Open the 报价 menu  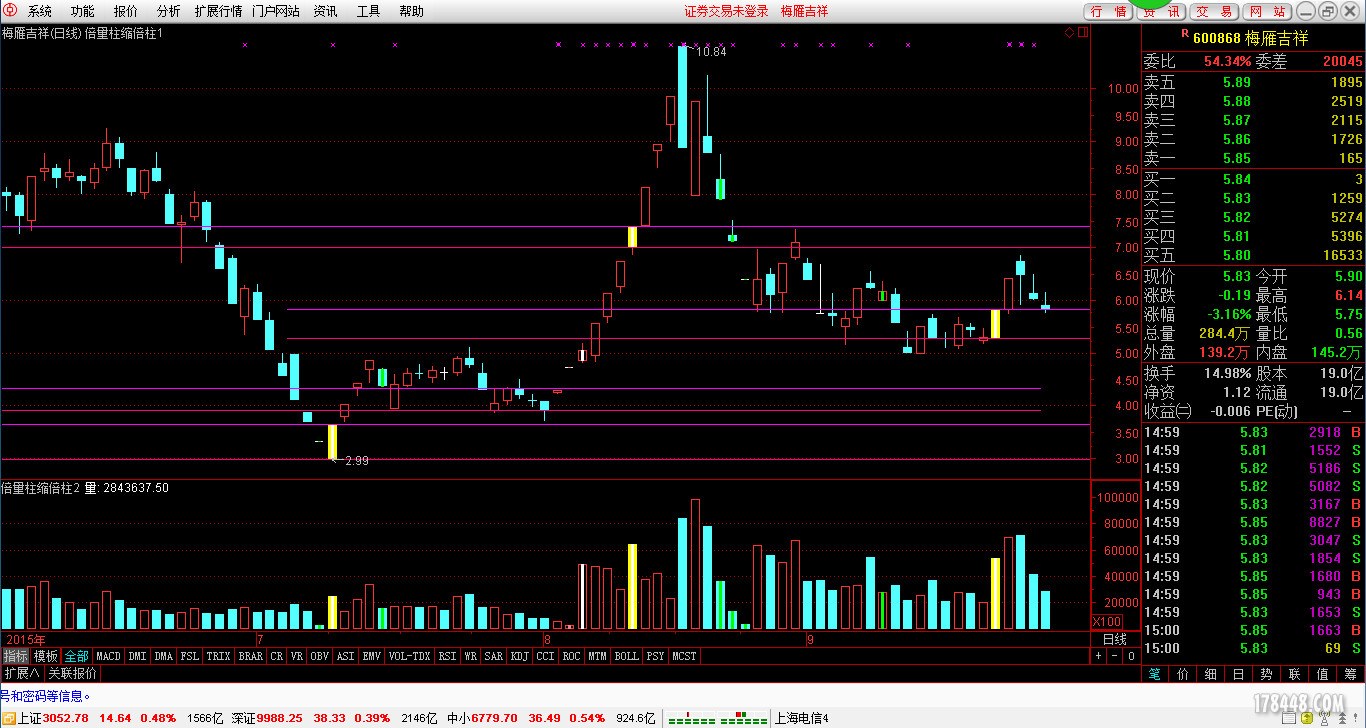pyautogui.click(x=126, y=11)
